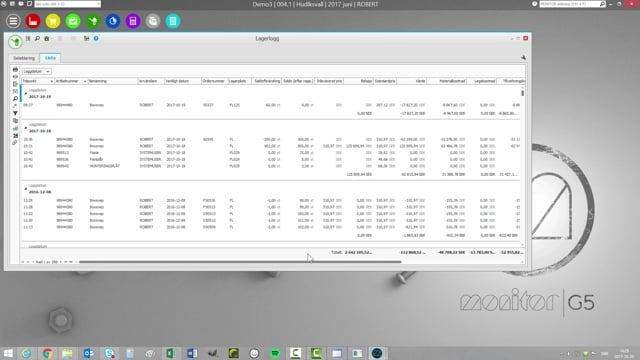Screen dimensions: 640x360
Task: Sort by Verkligt datum column header
Action: (x=182, y=81)
